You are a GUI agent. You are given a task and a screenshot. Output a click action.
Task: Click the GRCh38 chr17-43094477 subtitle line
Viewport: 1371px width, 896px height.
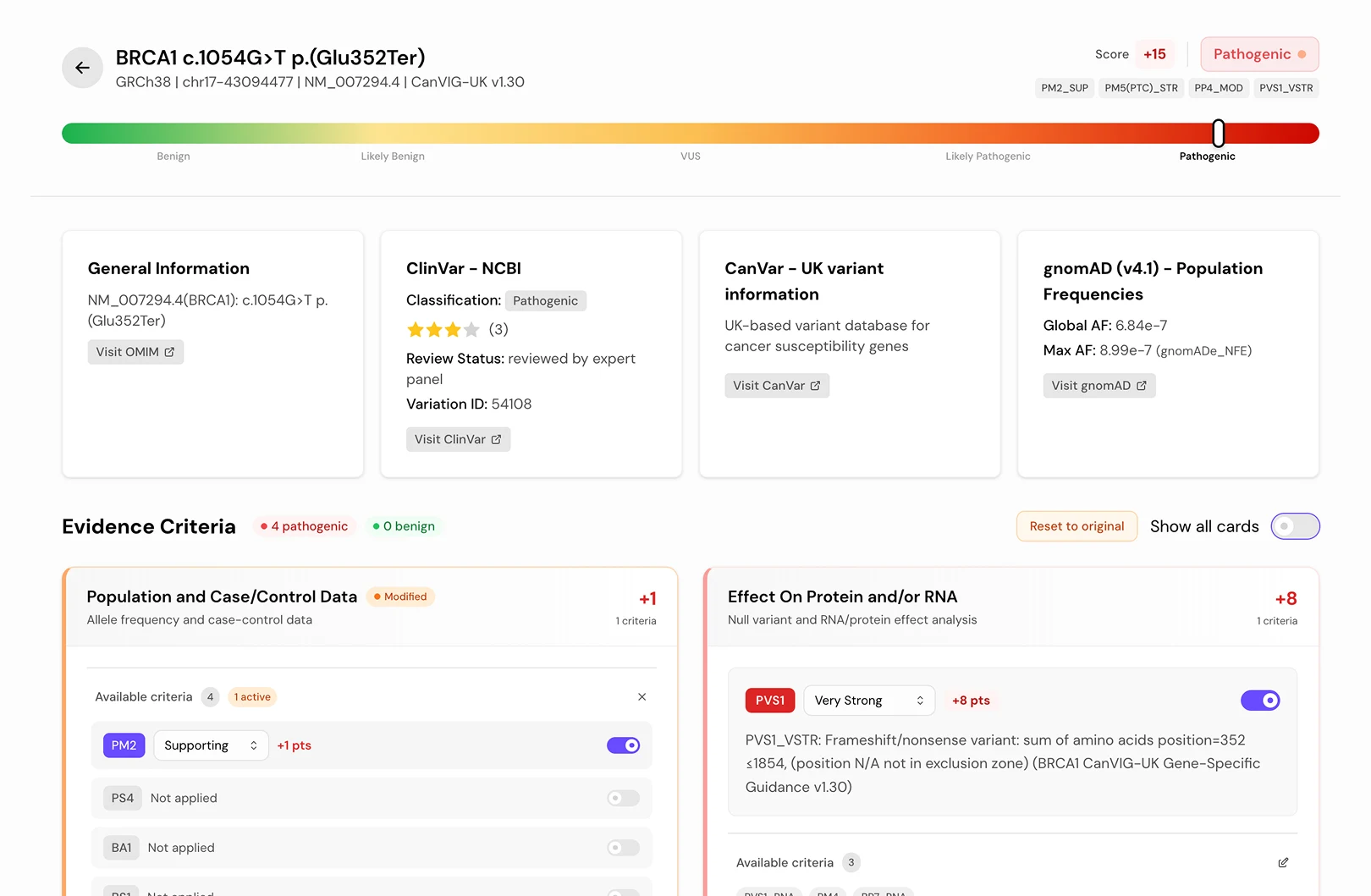[x=320, y=82]
